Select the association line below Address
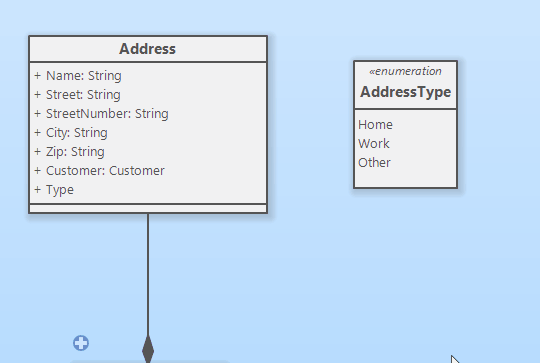Image resolution: width=540 pixels, height=363 pixels. [148, 275]
